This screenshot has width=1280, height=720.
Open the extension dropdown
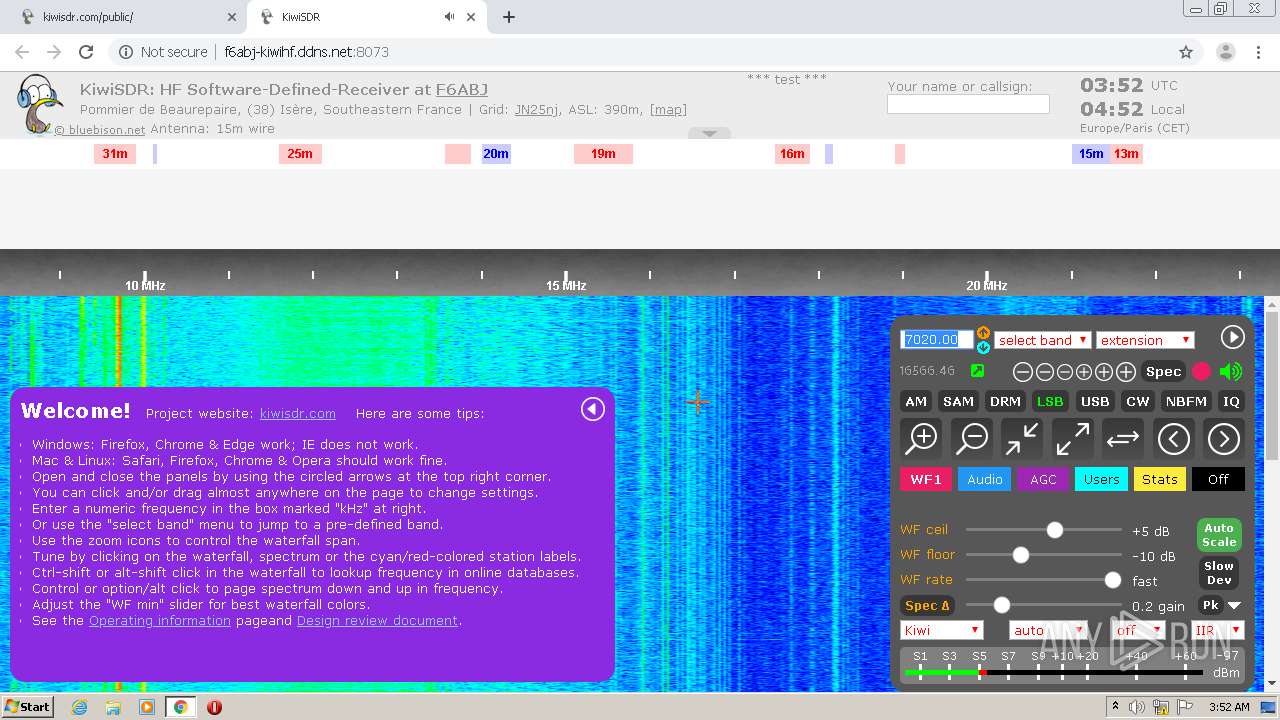pos(1145,340)
